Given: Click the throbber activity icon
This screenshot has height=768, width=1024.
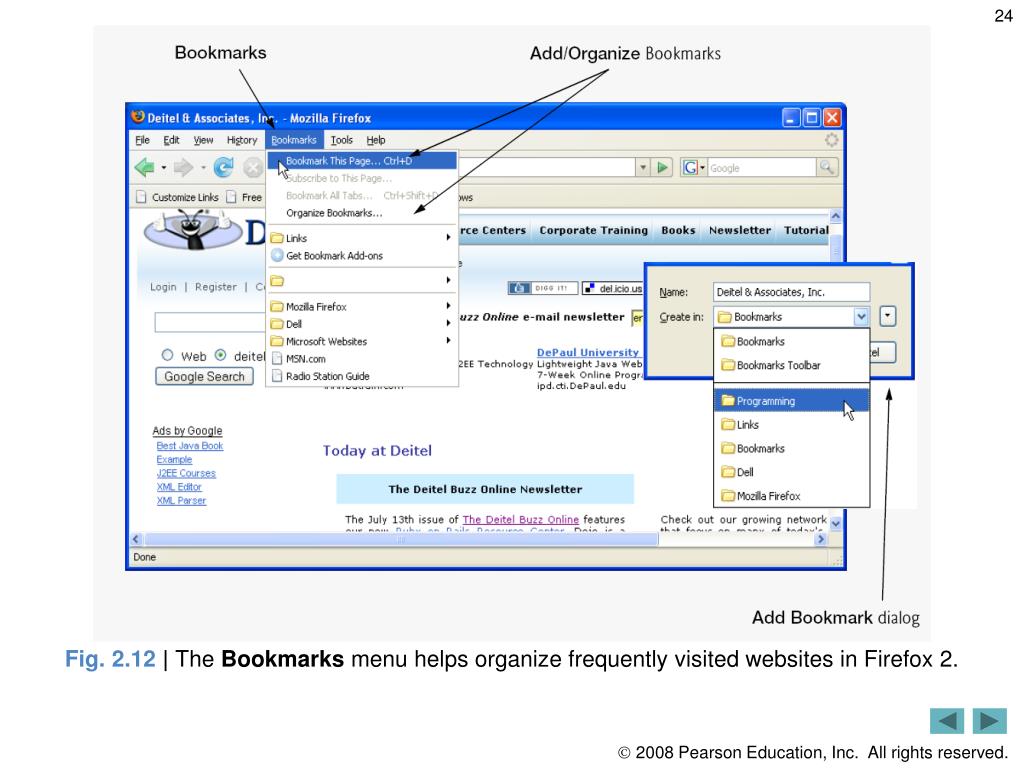Looking at the screenshot, I should click(831, 140).
